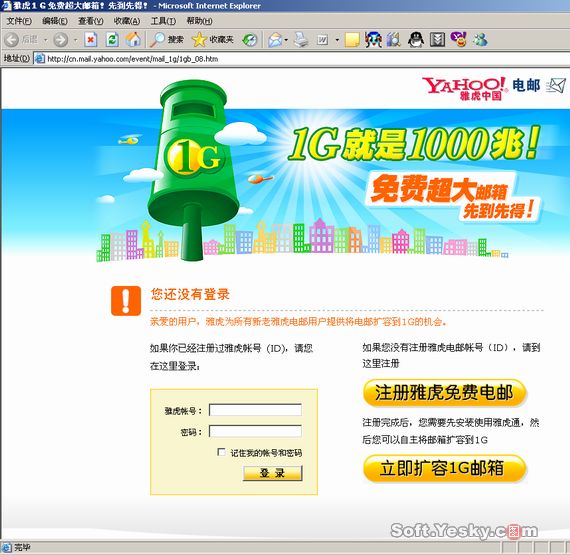The image size is (570, 555).
Task: Open the 工具(T) menu
Action: pos(163,21)
